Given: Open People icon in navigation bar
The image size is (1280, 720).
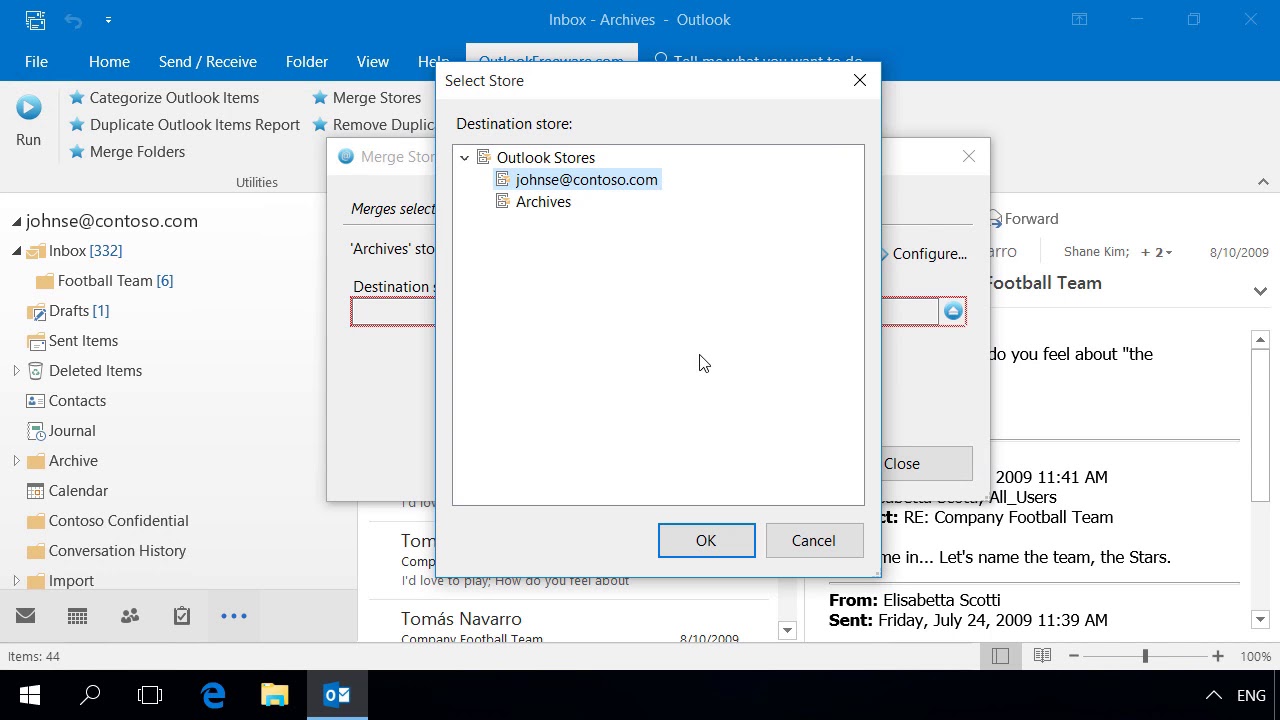Looking at the screenshot, I should tap(130, 616).
